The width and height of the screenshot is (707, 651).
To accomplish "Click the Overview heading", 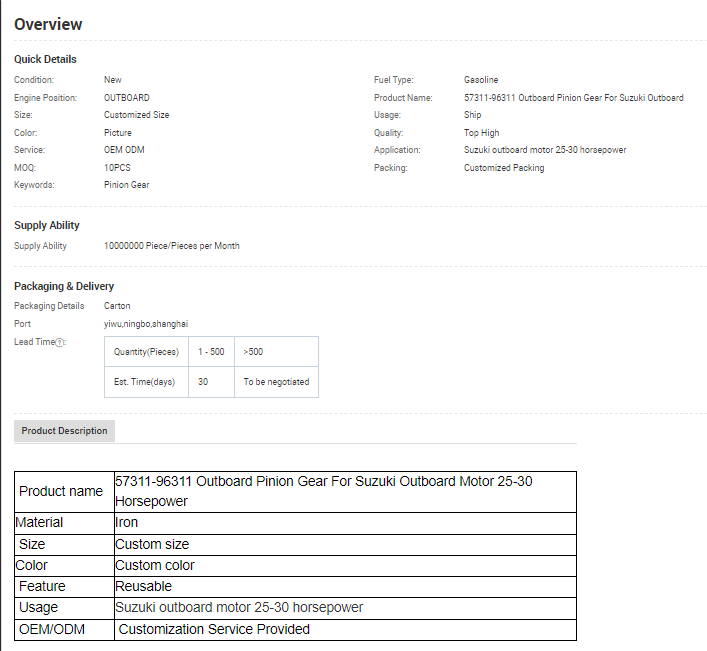I will 48,24.
